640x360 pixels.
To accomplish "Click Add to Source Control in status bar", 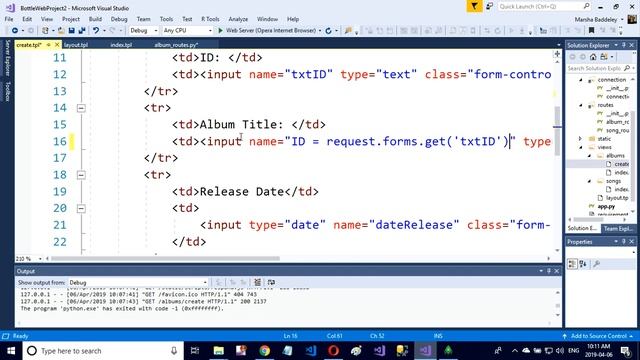I will [598, 336].
